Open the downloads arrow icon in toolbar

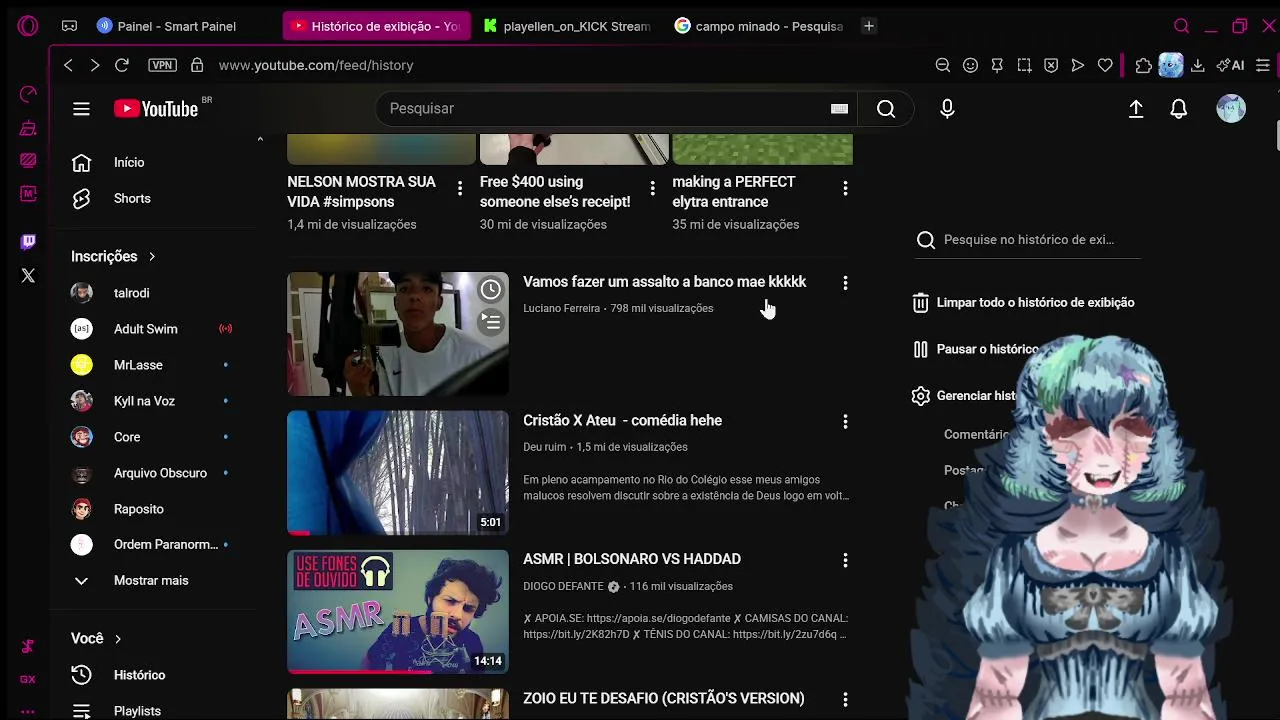(x=1198, y=65)
